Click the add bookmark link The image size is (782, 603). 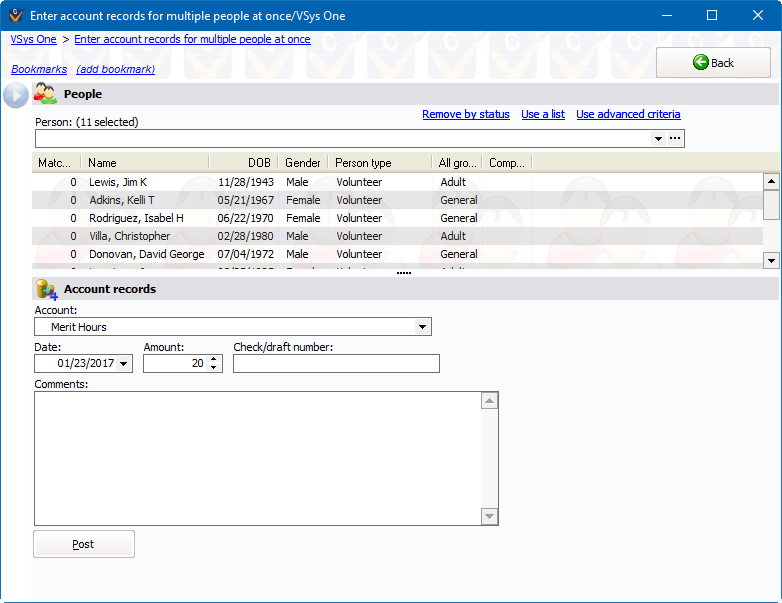(115, 70)
